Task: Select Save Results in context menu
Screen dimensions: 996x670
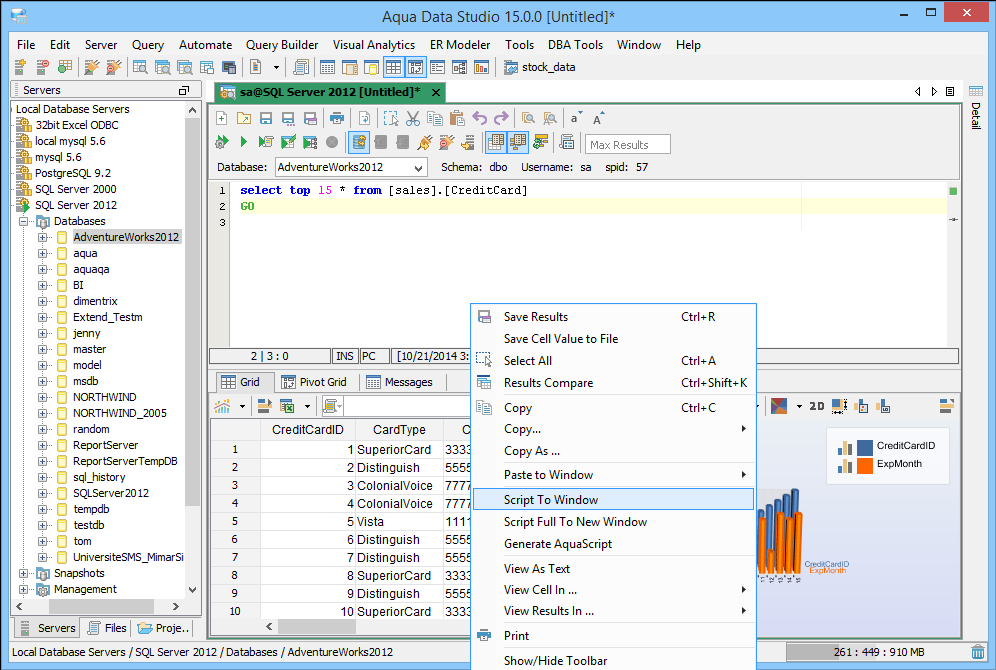Action: [x=536, y=317]
